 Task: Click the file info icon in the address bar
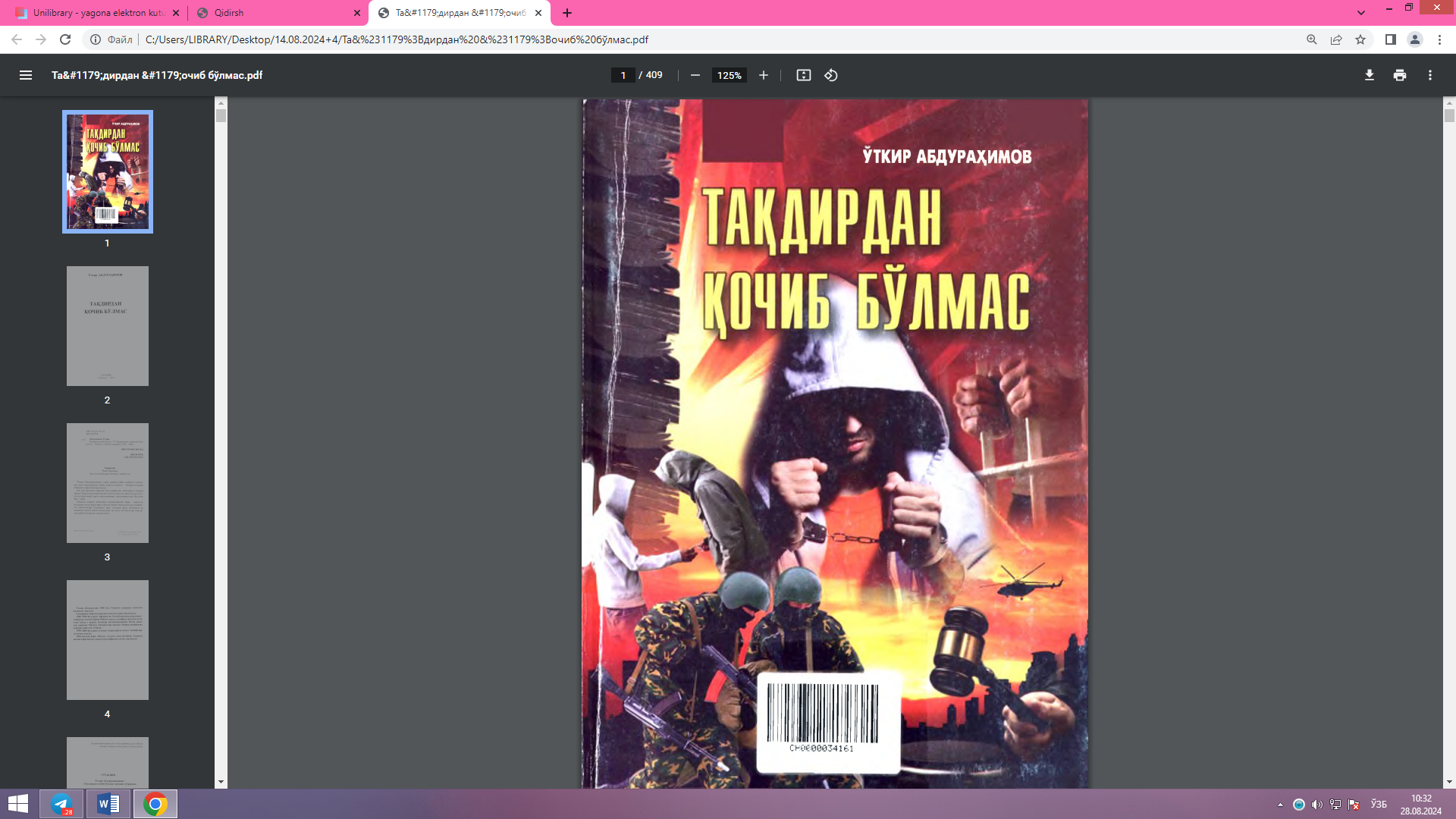pos(96,39)
